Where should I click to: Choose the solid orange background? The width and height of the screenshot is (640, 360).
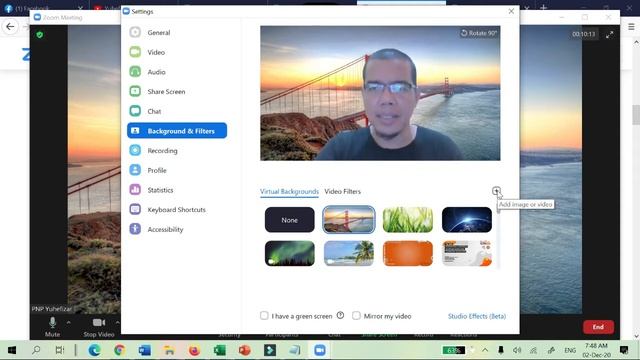(x=408, y=253)
